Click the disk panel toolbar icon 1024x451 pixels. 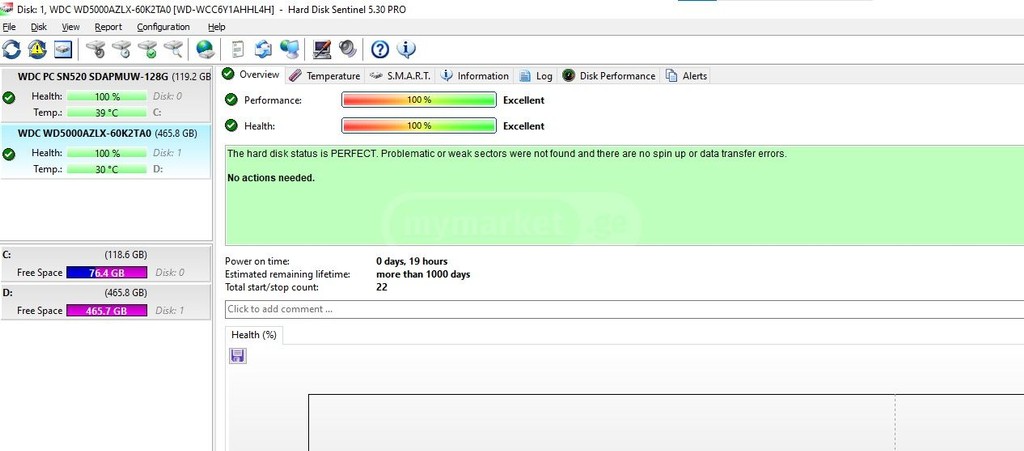pos(63,49)
